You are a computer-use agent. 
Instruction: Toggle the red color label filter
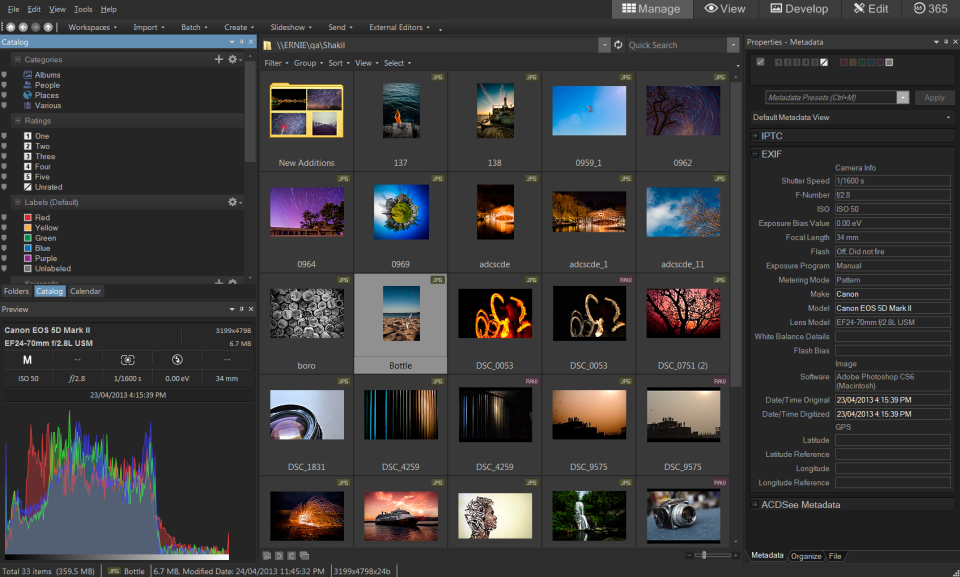click(843, 62)
